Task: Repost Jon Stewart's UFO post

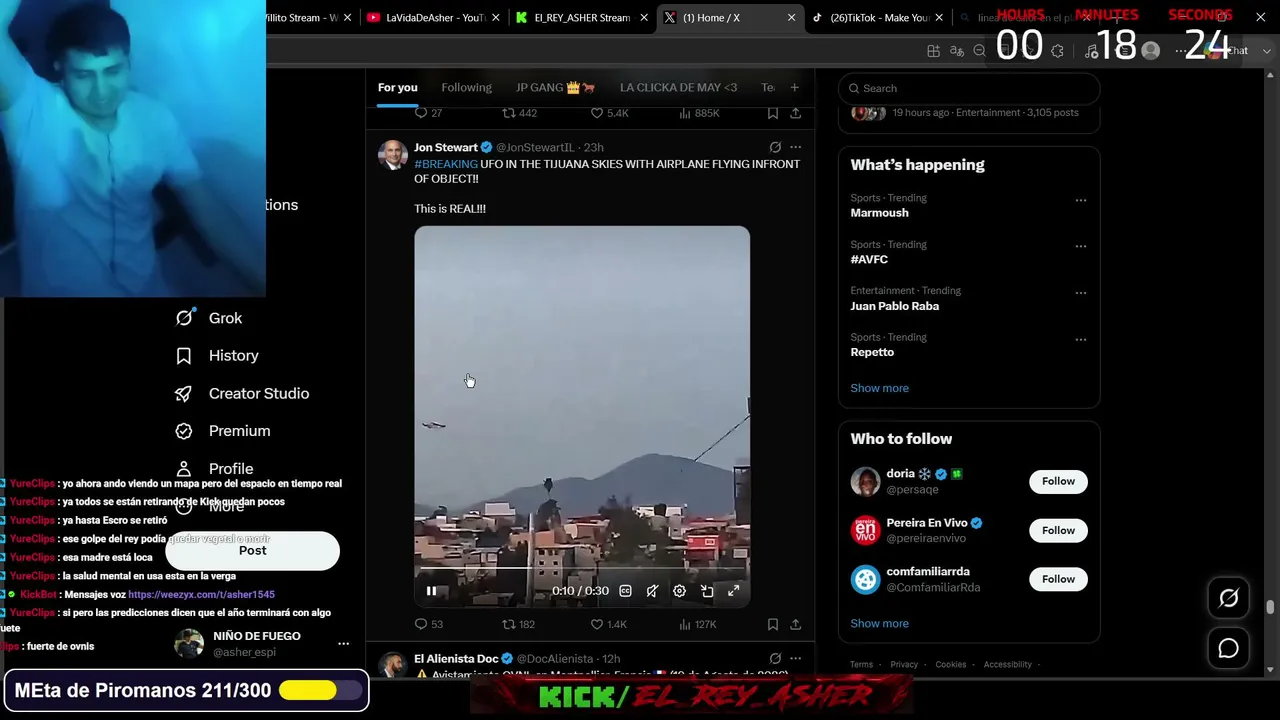Action: pos(518,624)
